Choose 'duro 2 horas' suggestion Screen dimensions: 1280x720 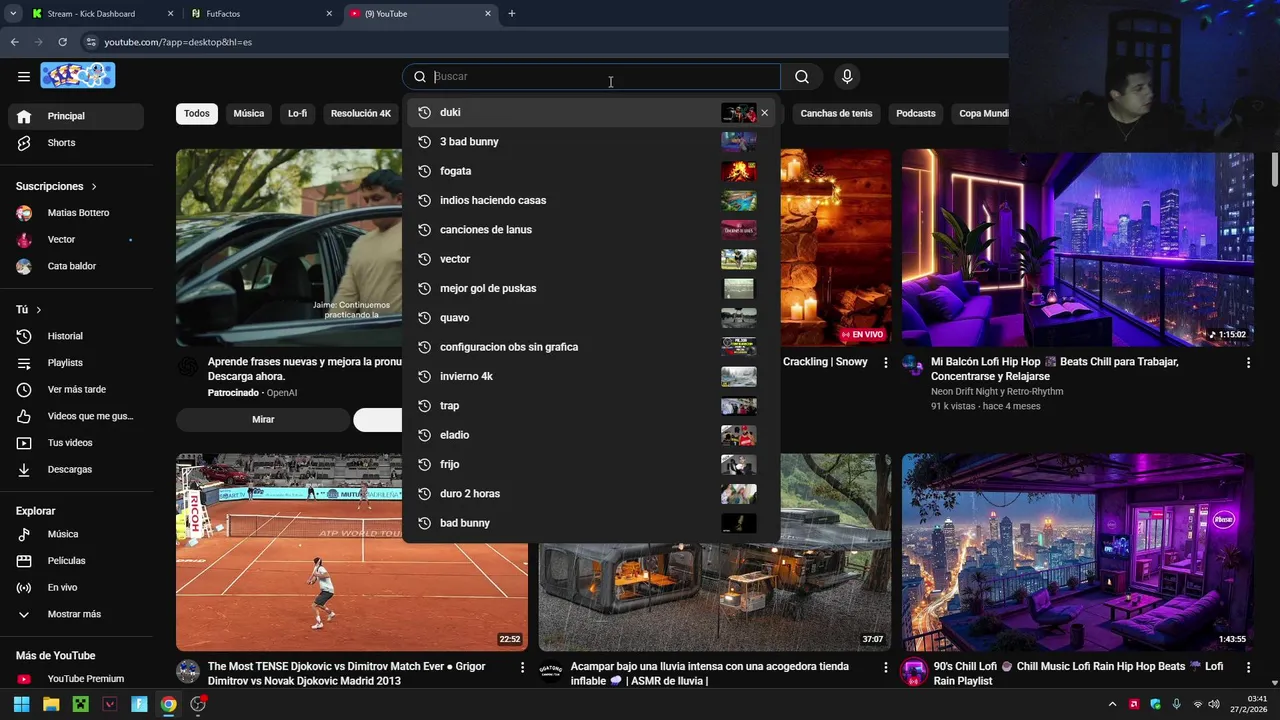591,494
